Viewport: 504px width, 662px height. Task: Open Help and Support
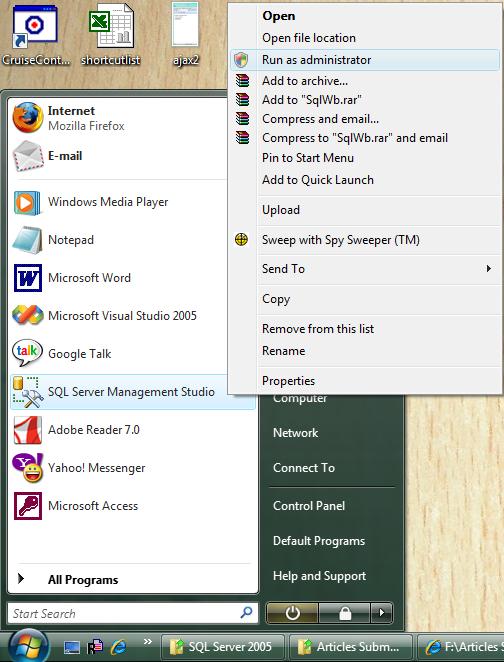point(319,576)
